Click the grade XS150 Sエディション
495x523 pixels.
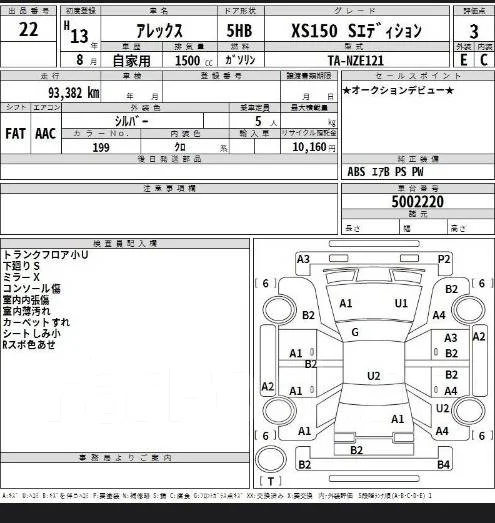pos(356,31)
